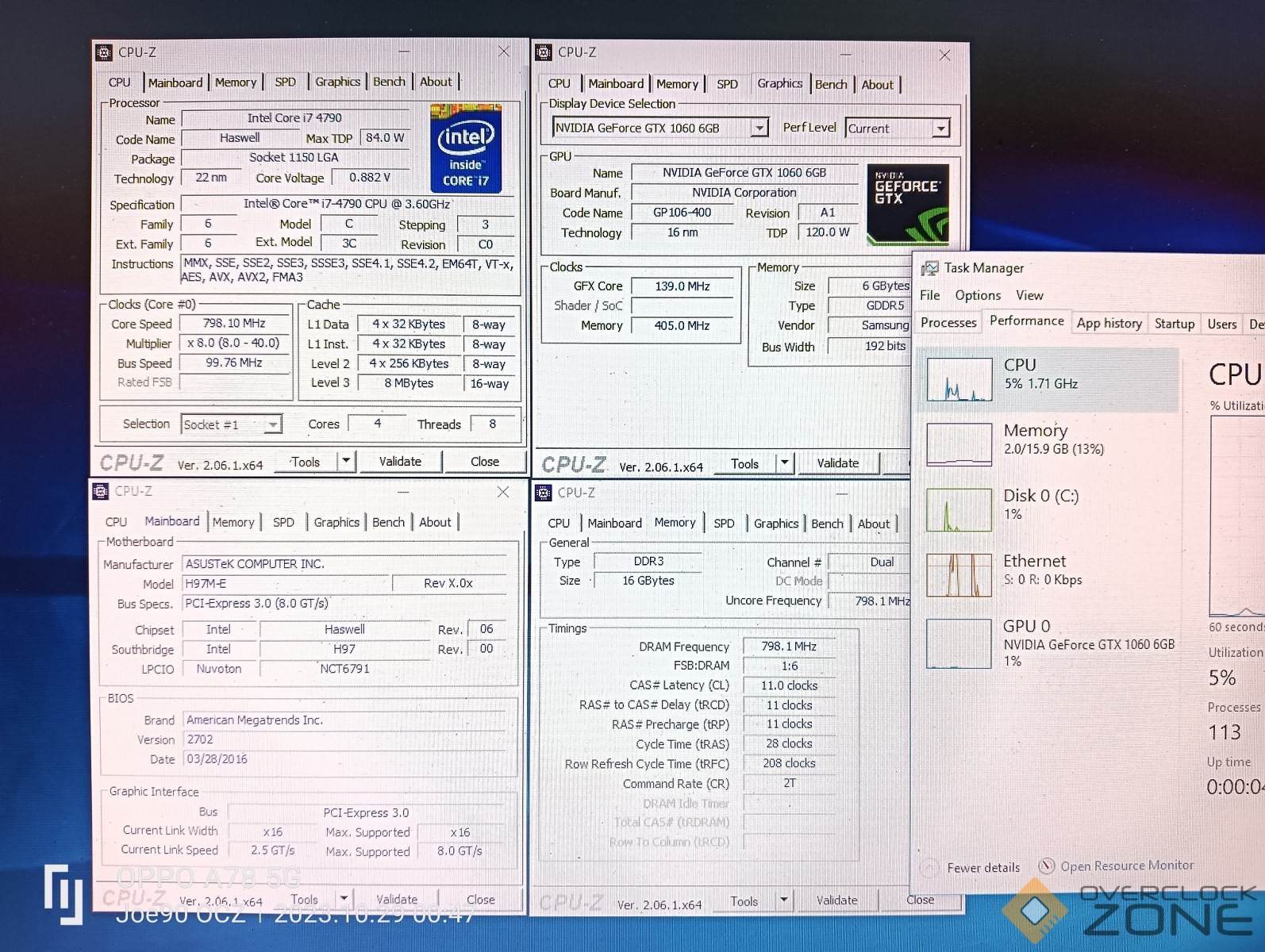Expand the Tools dropdown arrow in CPU window
This screenshot has width=1265, height=952.
coord(345,461)
